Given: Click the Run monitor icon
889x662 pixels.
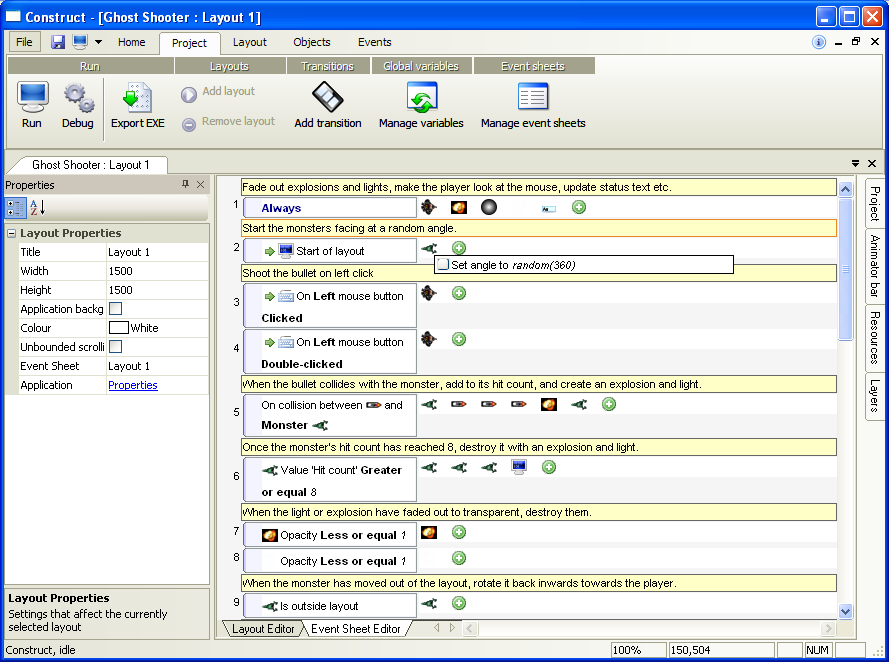Looking at the screenshot, I should [32, 97].
